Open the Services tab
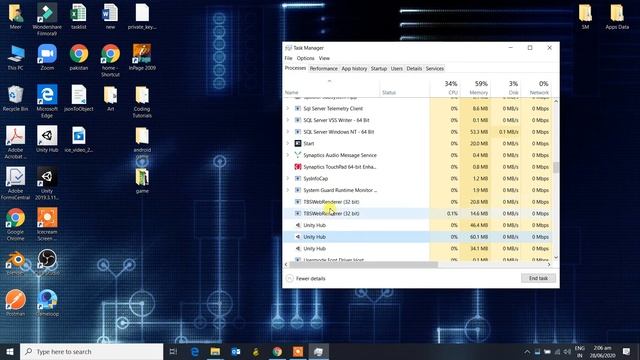 coord(434,69)
